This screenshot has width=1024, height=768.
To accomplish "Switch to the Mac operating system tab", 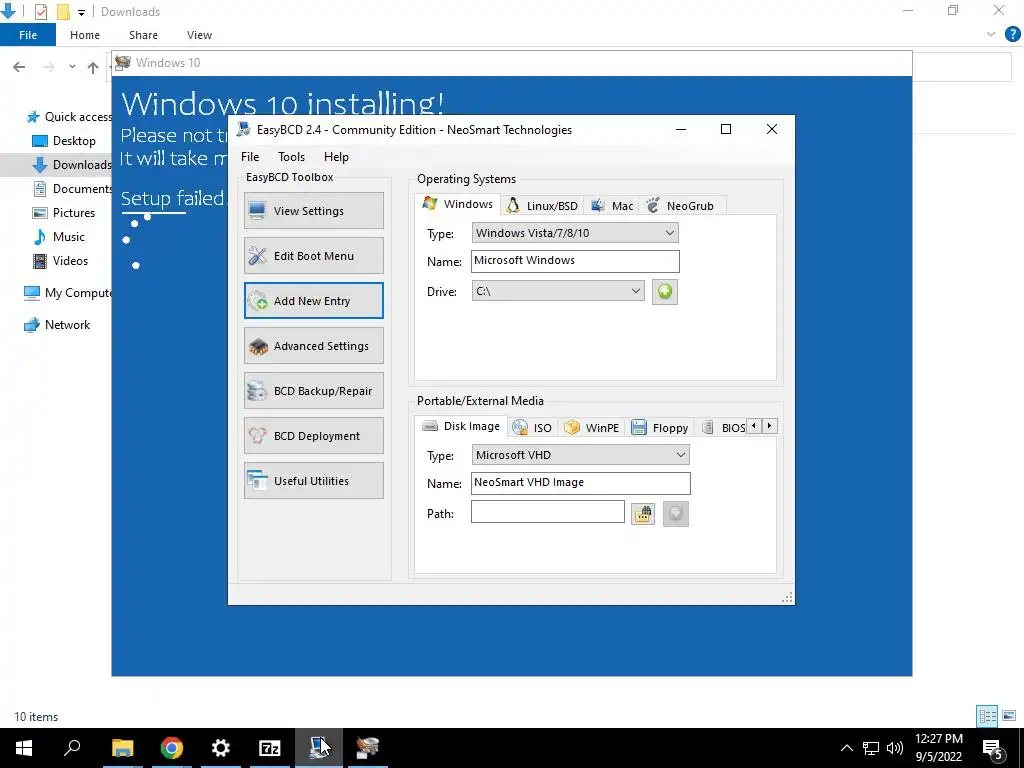I will click(x=612, y=206).
